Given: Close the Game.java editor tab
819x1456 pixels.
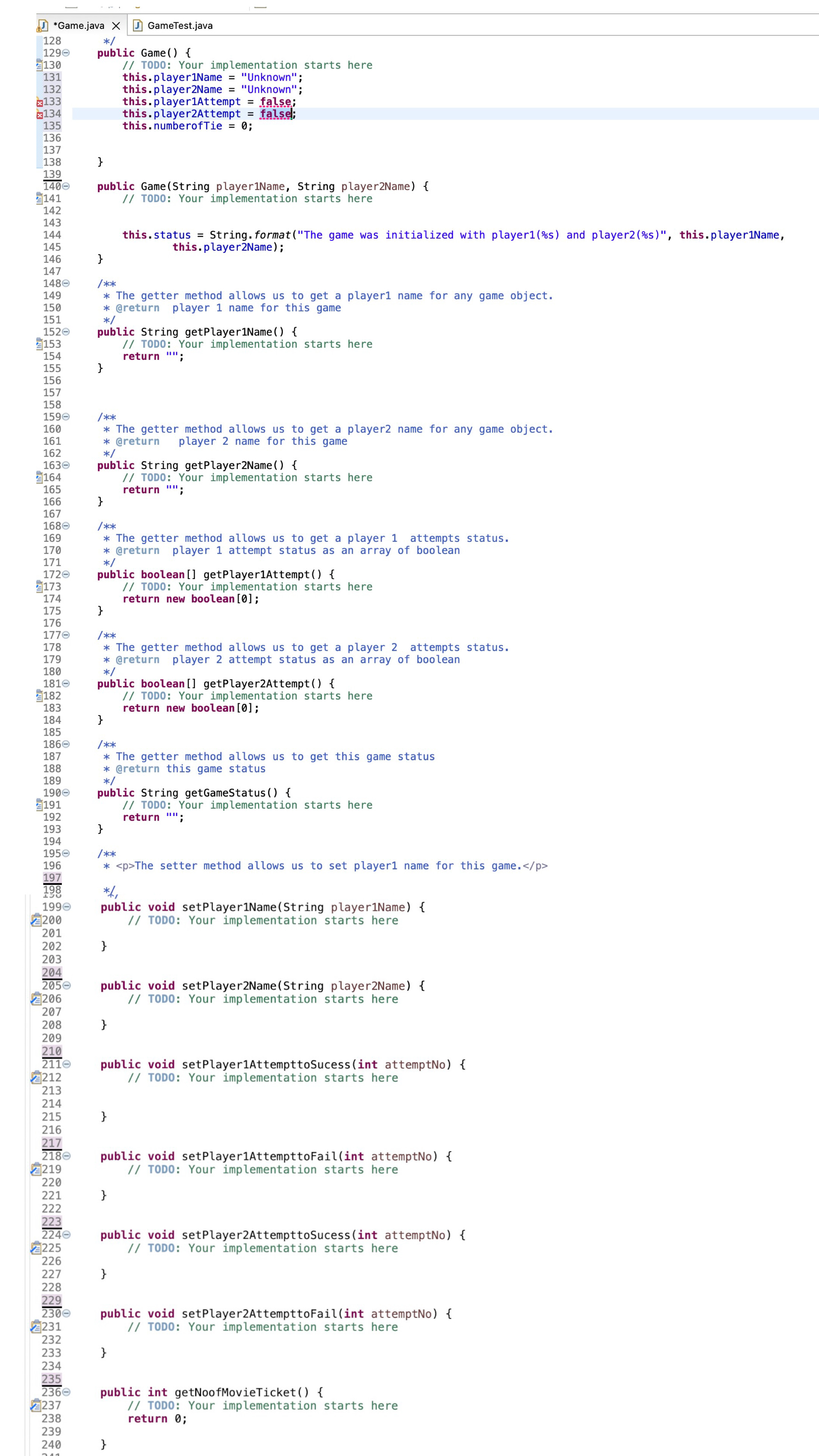Looking at the screenshot, I should click(x=116, y=25).
